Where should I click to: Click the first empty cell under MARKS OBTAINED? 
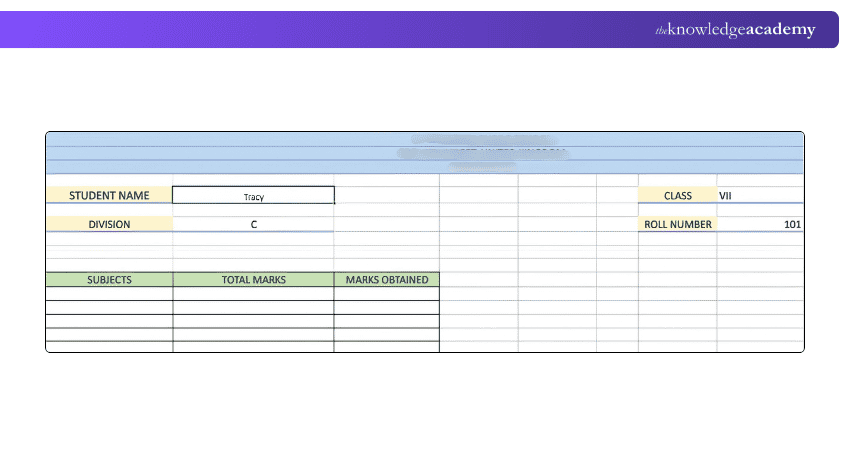coord(387,293)
